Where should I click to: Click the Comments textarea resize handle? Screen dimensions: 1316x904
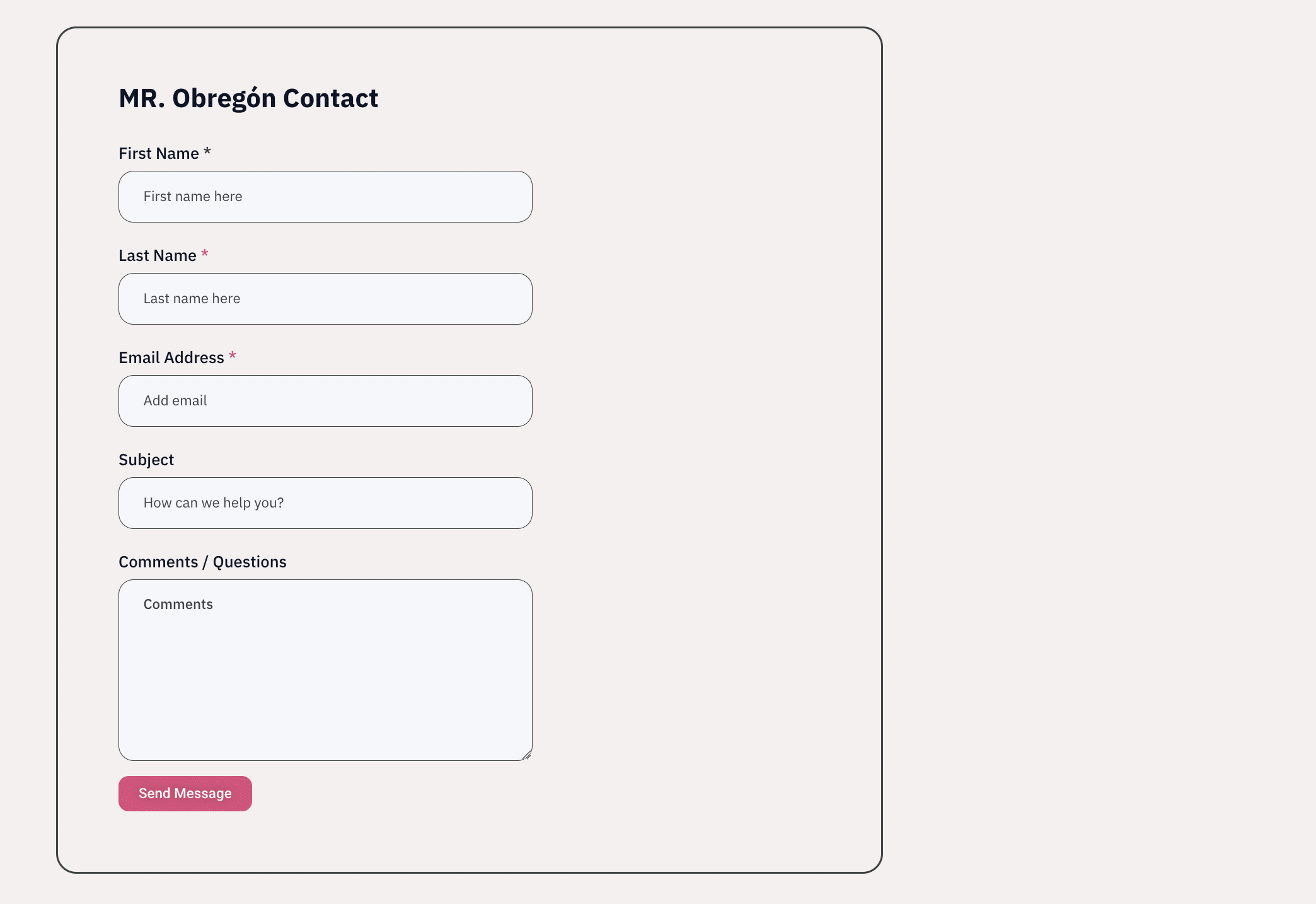(x=527, y=755)
